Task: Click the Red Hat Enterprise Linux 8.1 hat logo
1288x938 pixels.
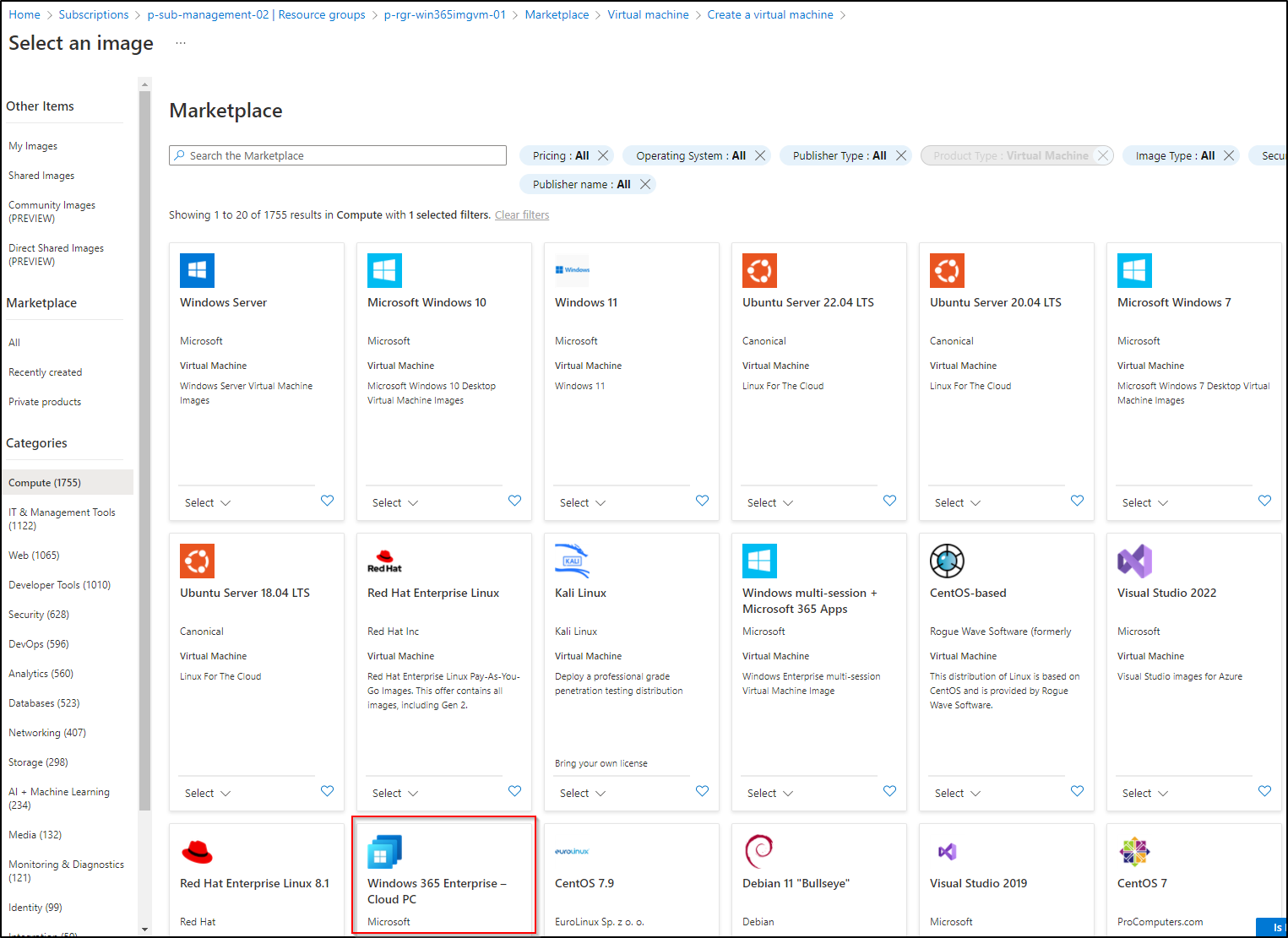Action: point(197,853)
